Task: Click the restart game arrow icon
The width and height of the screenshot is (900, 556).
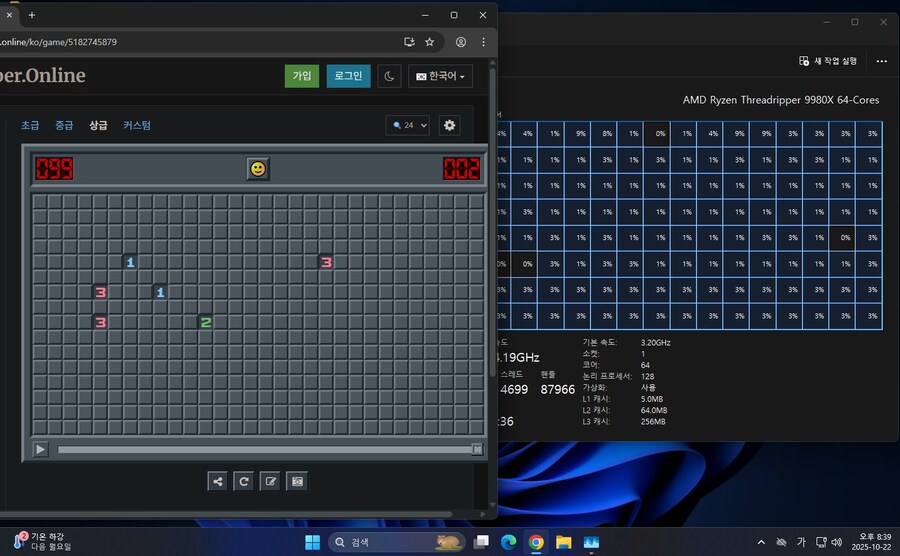Action: (243, 481)
